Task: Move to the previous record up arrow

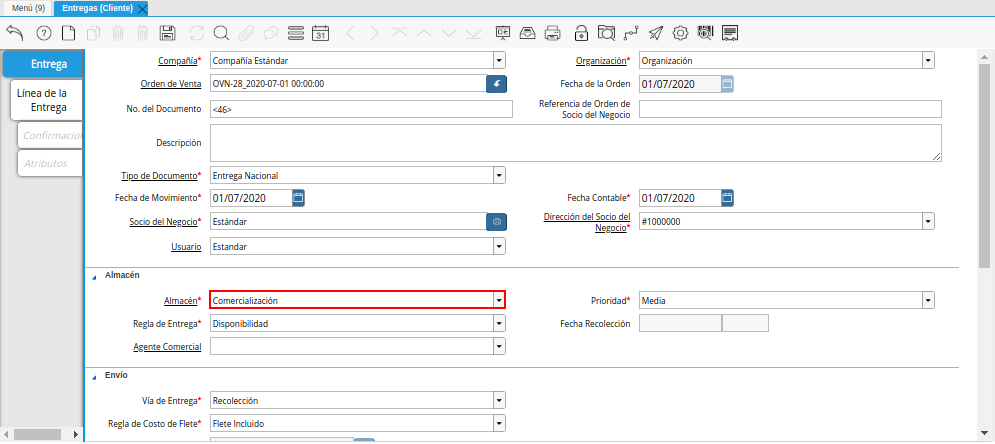Action: point(424,33)
